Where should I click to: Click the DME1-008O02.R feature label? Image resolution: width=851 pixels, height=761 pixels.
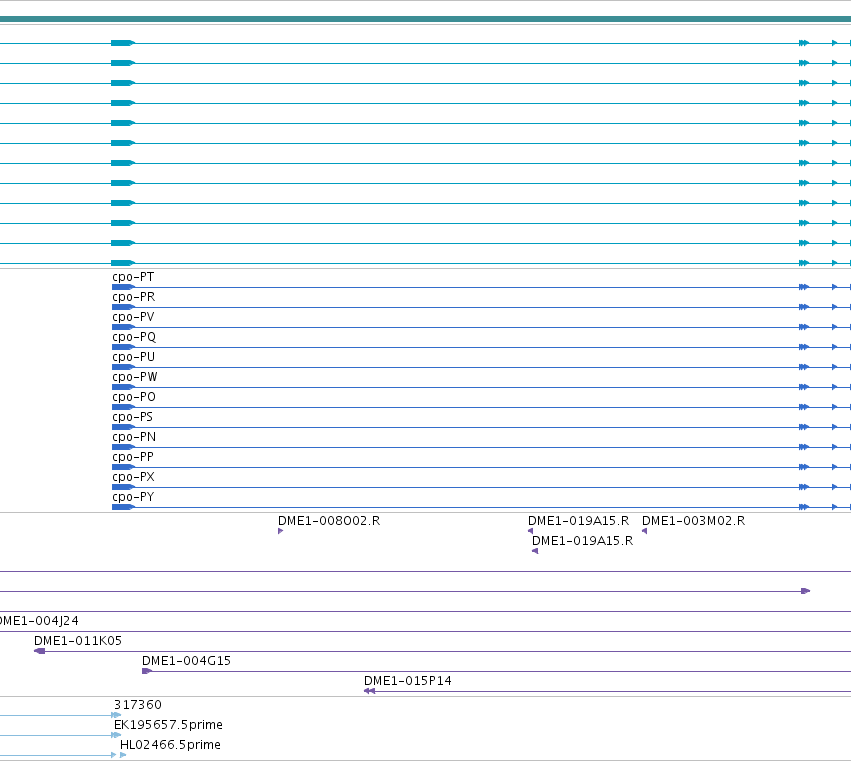(x=329, y=521)
